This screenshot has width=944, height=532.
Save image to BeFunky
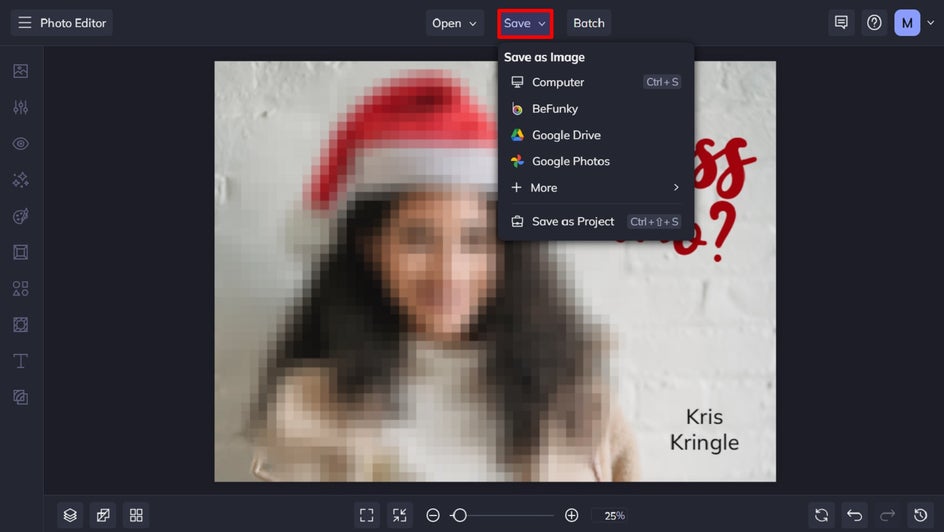click(x=595, y=108)
